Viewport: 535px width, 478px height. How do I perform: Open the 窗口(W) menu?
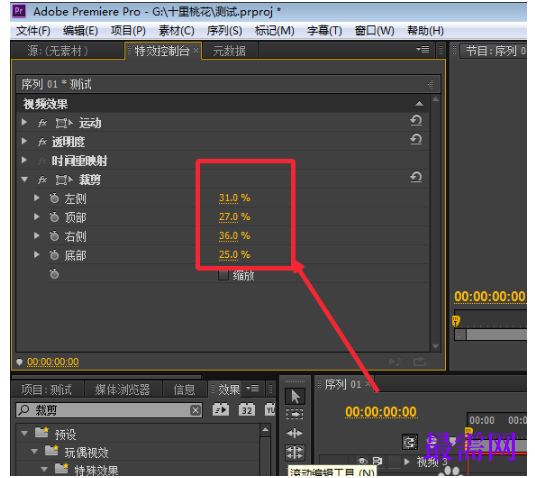374,31
